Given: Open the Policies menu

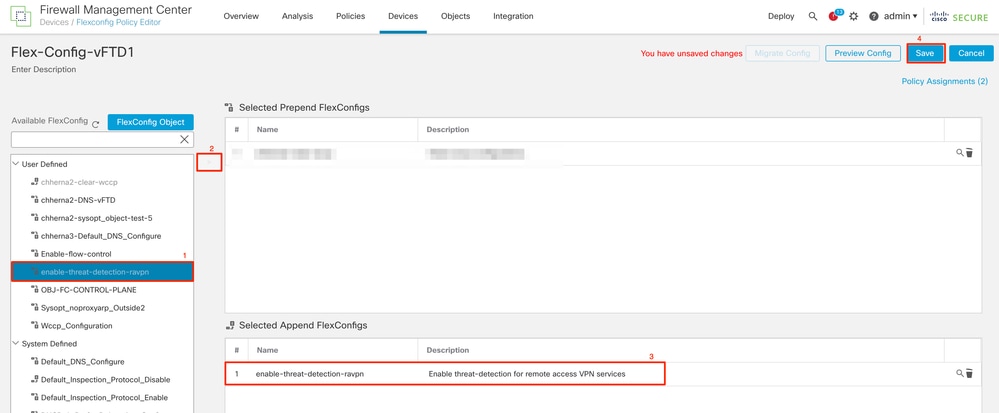Looking at the screenshot, I should 350,17.
